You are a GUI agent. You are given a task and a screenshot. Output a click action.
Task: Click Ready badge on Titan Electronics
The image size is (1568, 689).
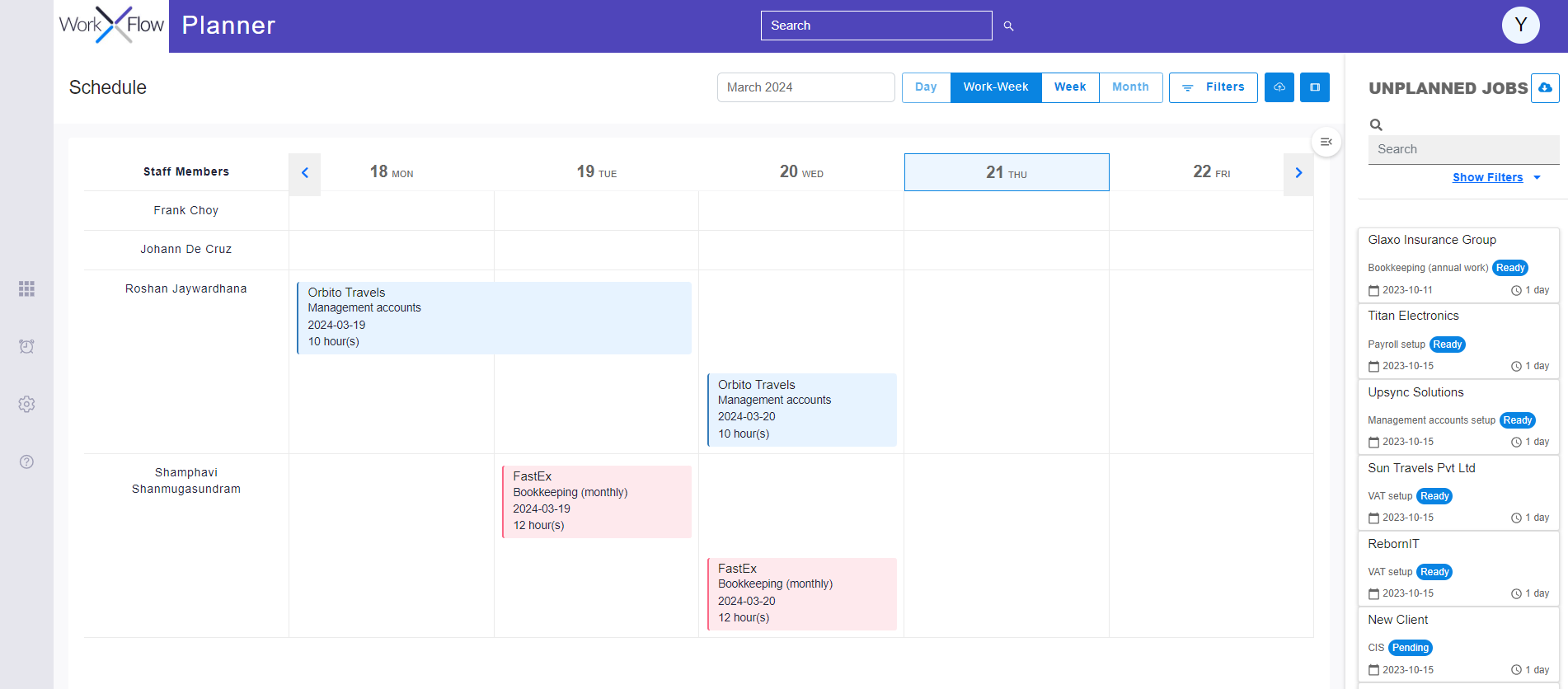click(1448, 344)
